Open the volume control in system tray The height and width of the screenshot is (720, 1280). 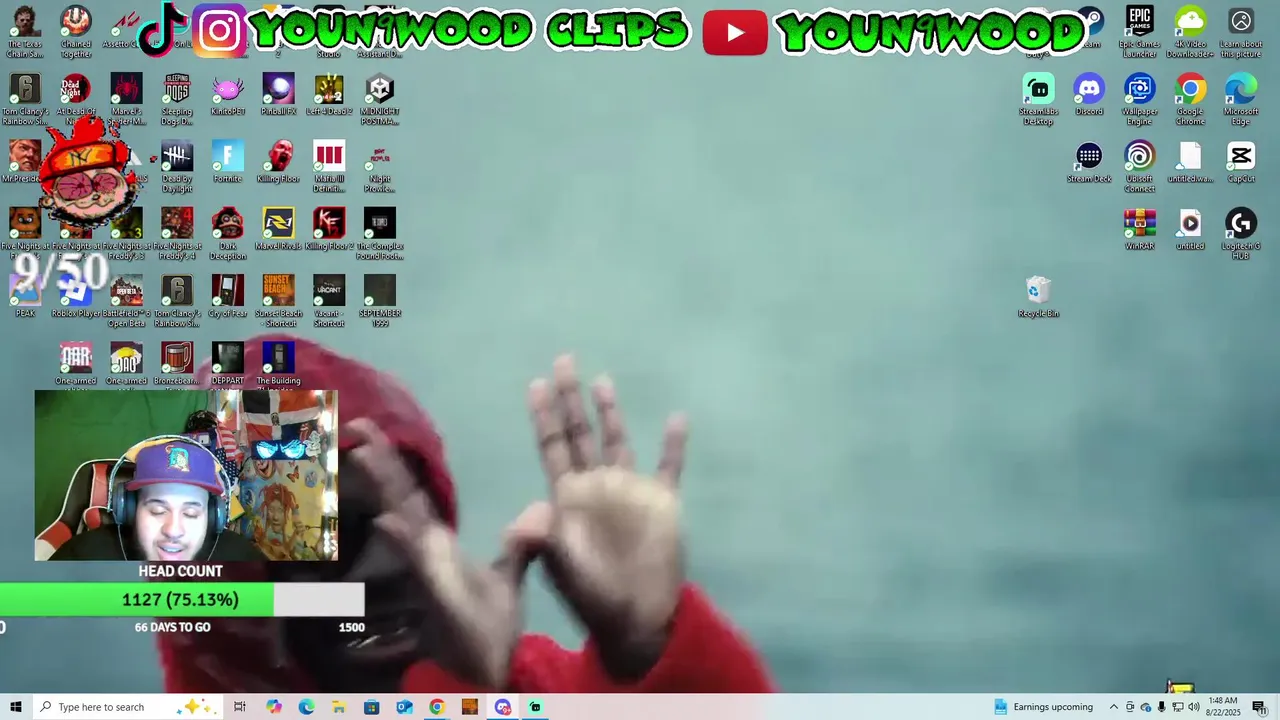coord(1193,707)
